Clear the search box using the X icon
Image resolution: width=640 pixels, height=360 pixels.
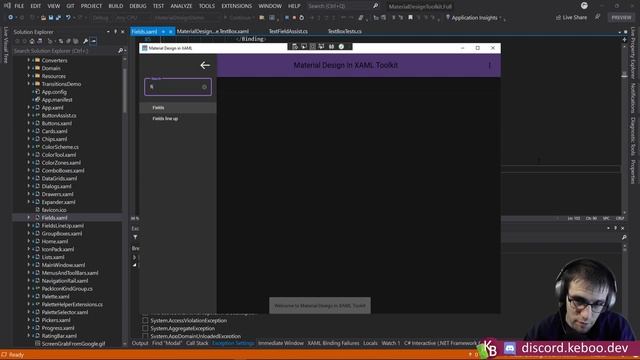pos(204,87)
